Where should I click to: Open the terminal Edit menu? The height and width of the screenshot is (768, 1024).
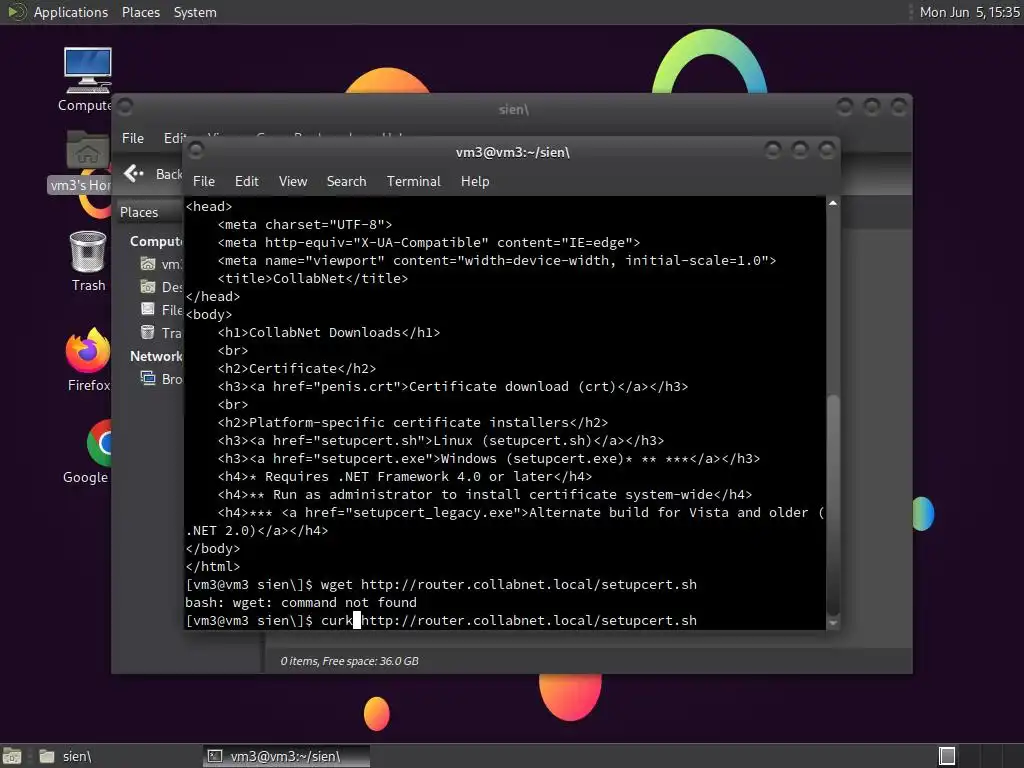pos(246,181)
